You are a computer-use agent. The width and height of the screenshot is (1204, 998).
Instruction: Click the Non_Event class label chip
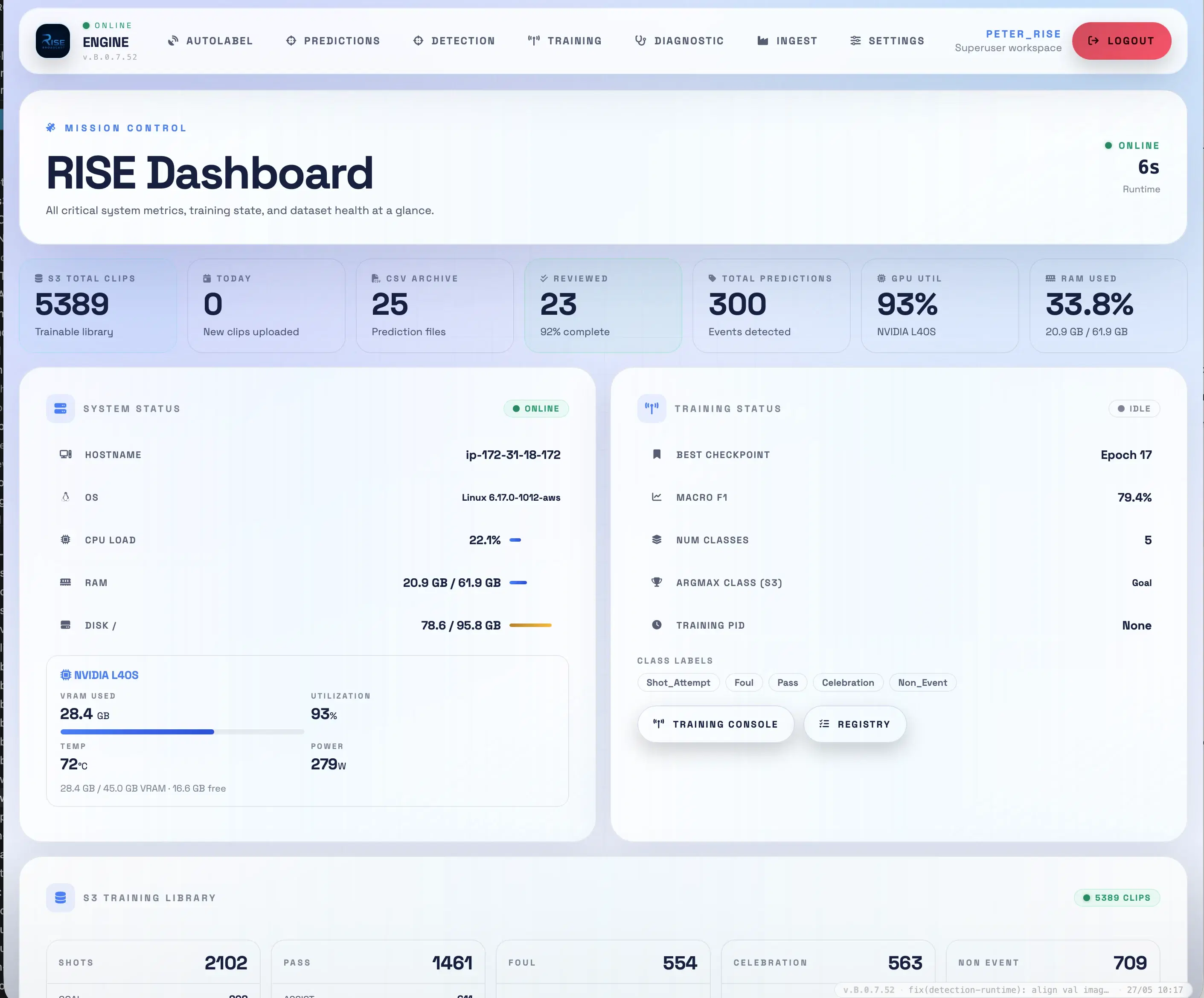[x=922, y=682]
